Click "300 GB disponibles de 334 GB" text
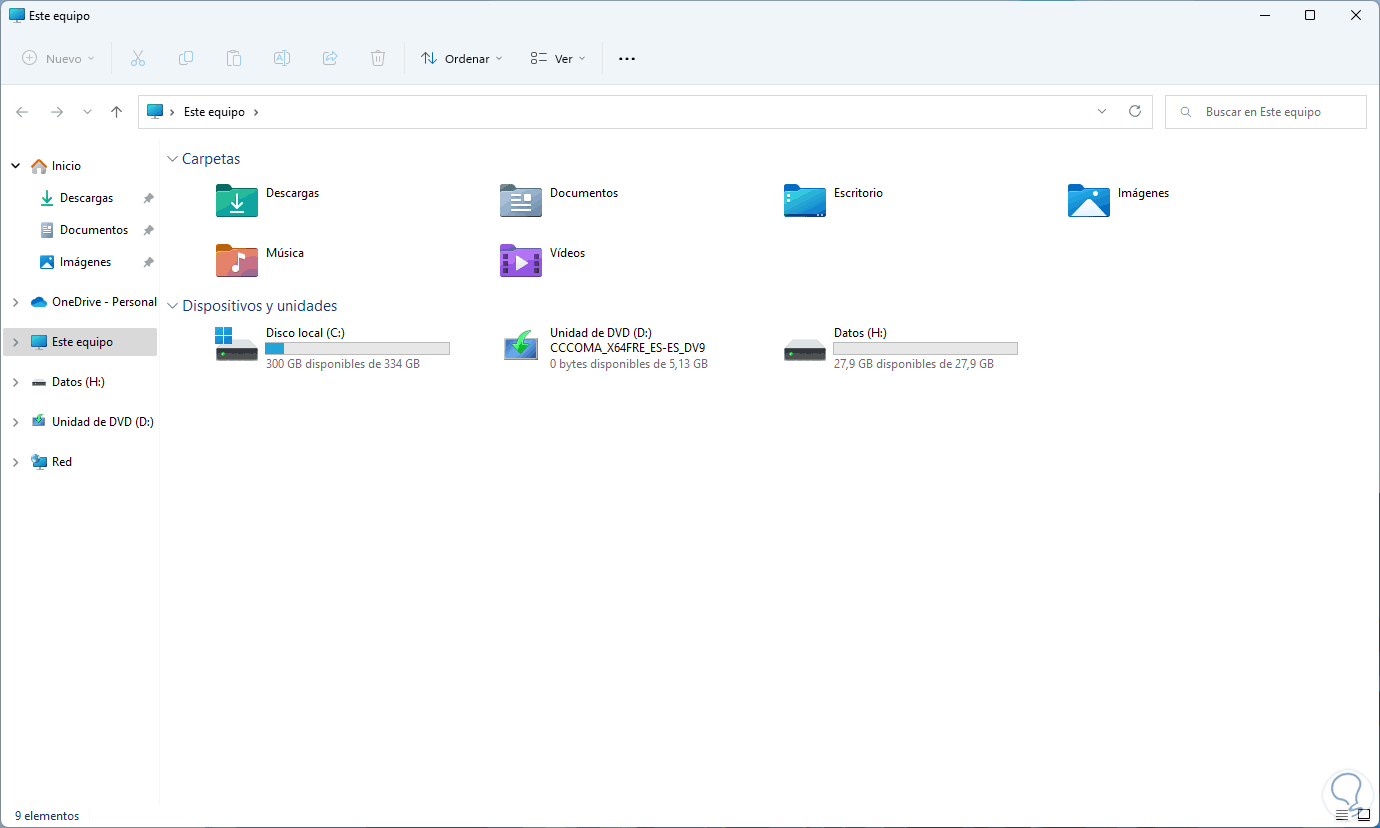This screenshot has height=828, width=1380. (343, 365)
